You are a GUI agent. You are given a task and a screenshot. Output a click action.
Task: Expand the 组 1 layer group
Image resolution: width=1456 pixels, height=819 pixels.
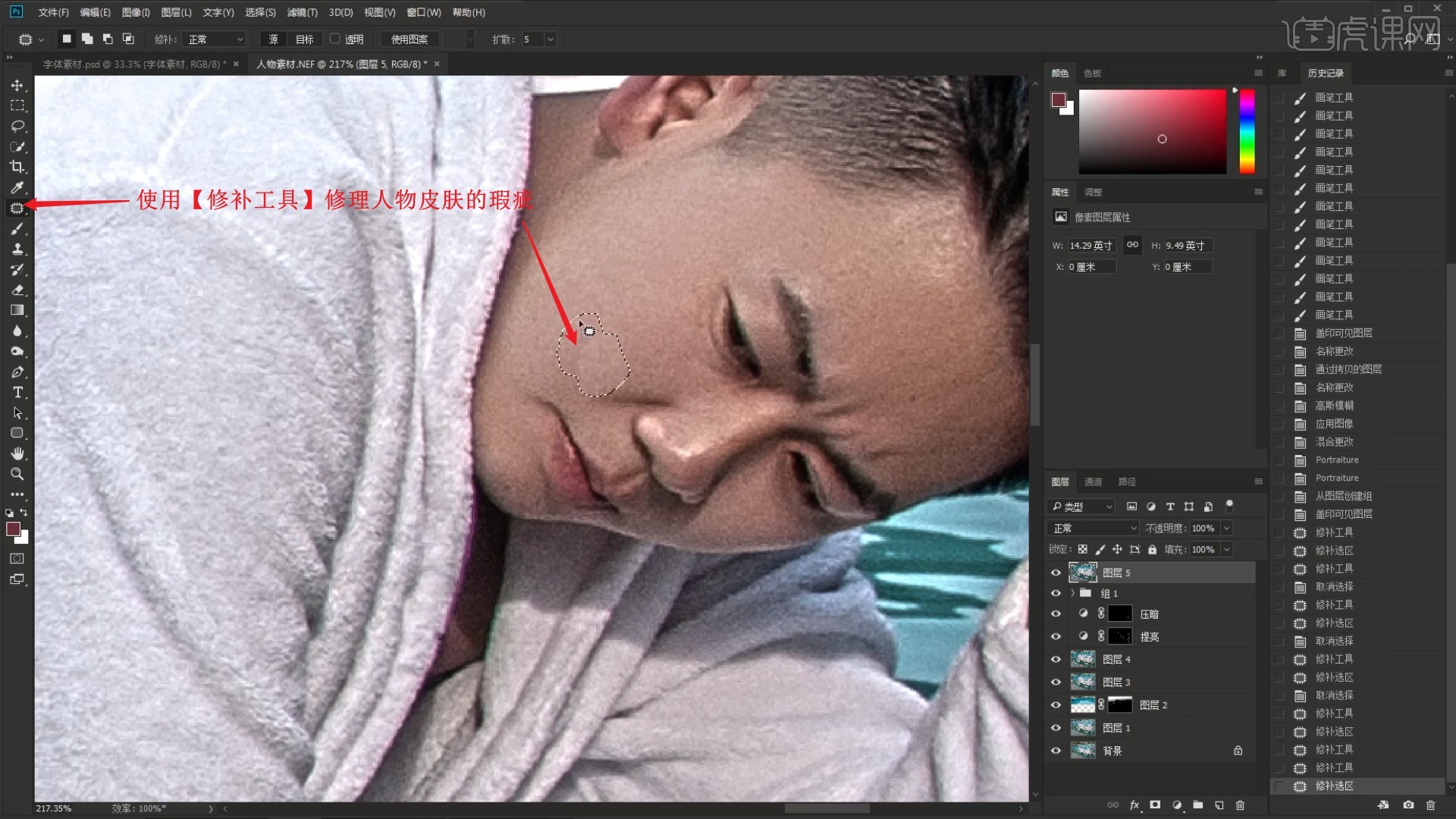pos(1072,593)
